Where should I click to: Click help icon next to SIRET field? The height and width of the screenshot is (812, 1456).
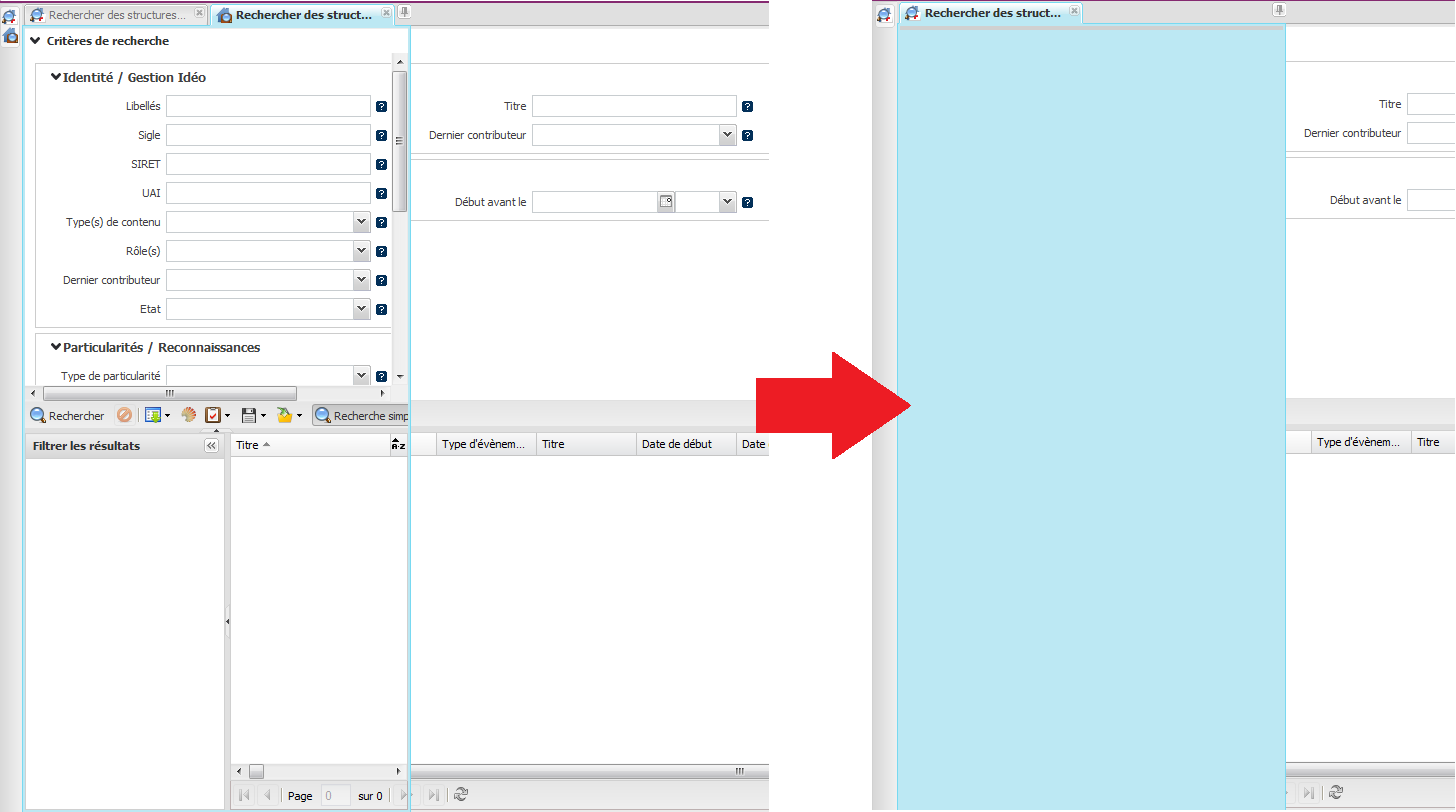coord(381,165)
